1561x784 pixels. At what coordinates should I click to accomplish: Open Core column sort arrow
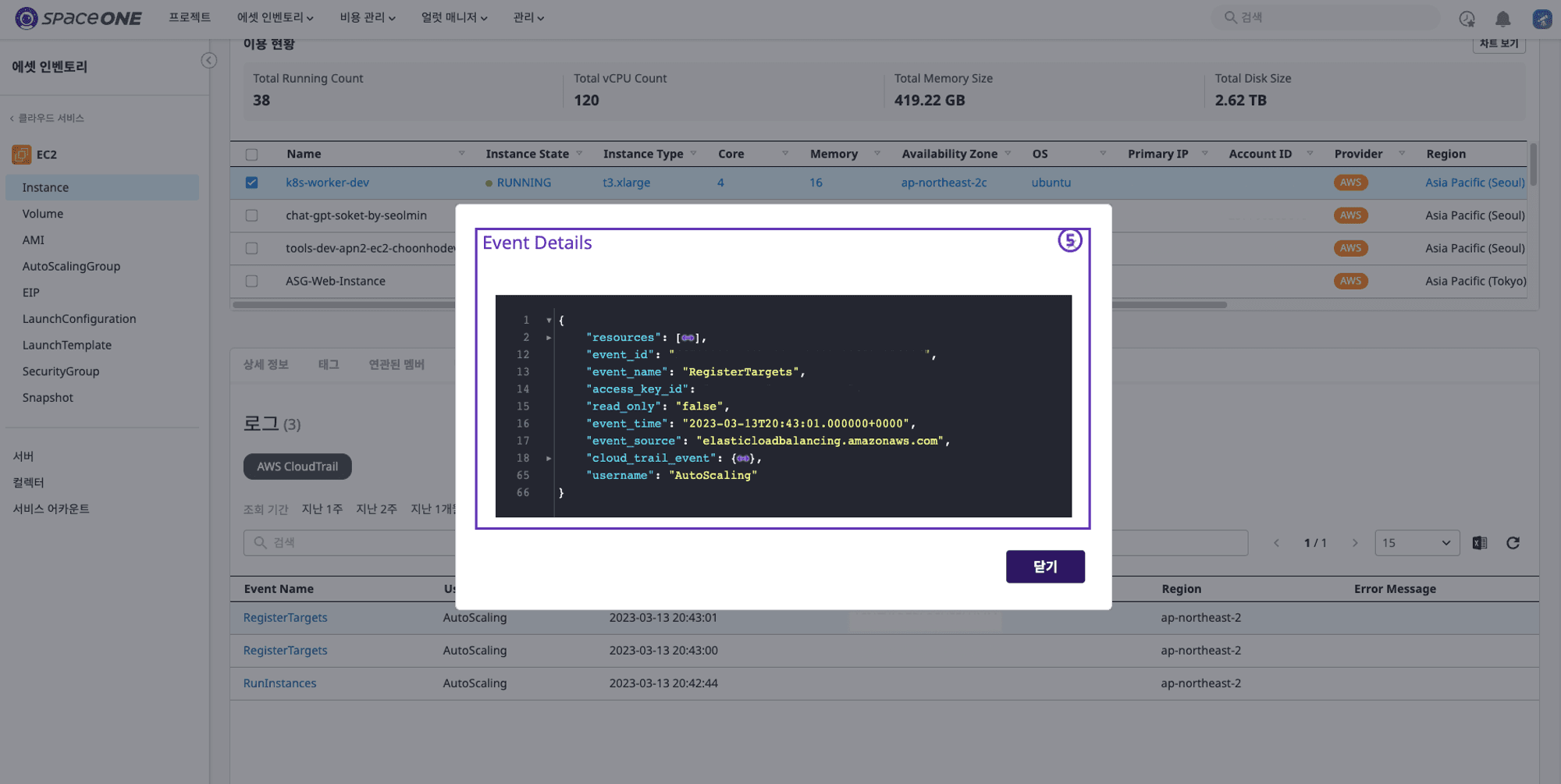pyautogui.click(x=784, y=154)
